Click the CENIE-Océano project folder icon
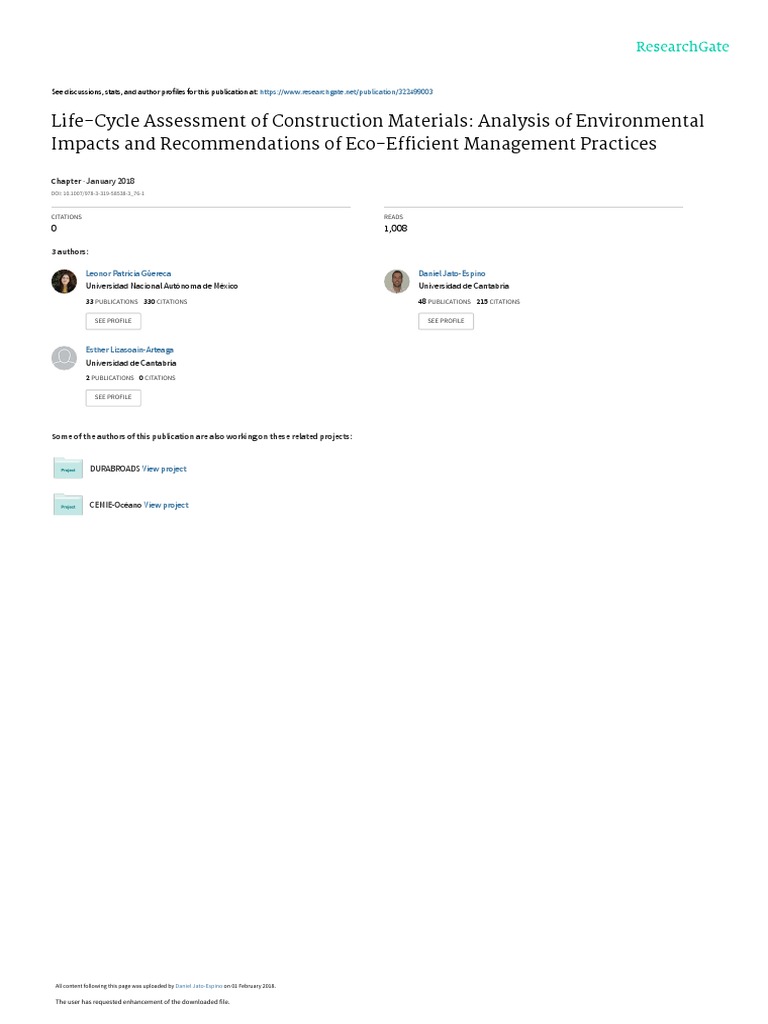The width and height of the screenshot is (768, 1024). 68,505
